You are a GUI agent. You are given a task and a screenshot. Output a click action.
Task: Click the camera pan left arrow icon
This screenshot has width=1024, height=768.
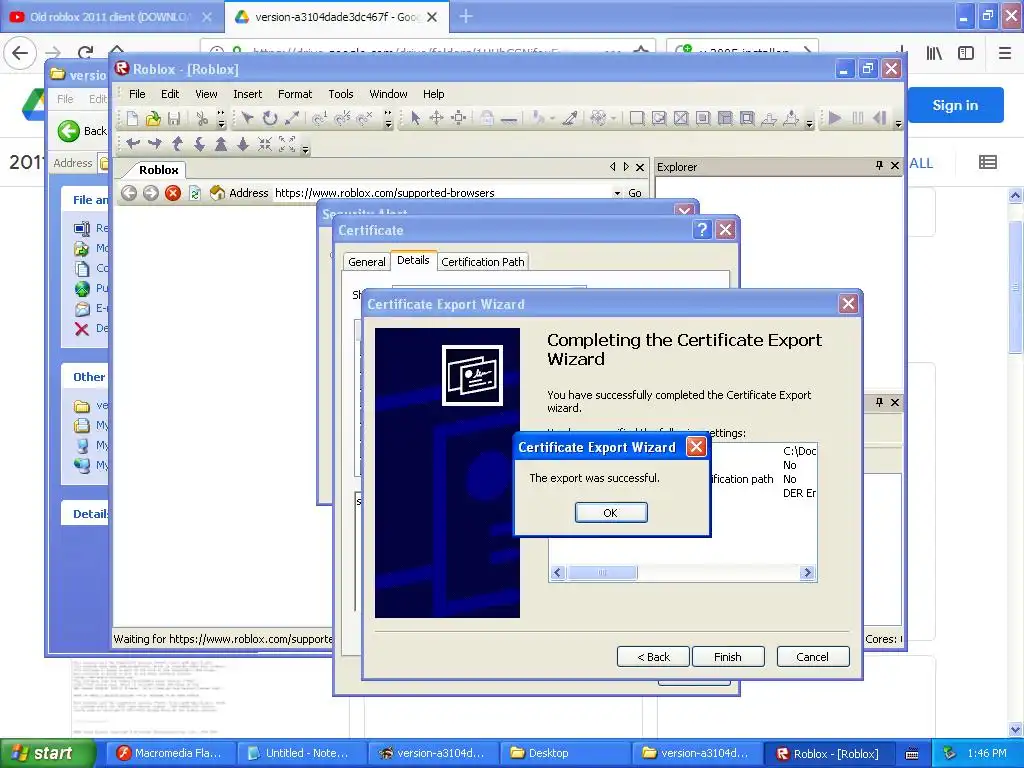[x=133, y=144]
